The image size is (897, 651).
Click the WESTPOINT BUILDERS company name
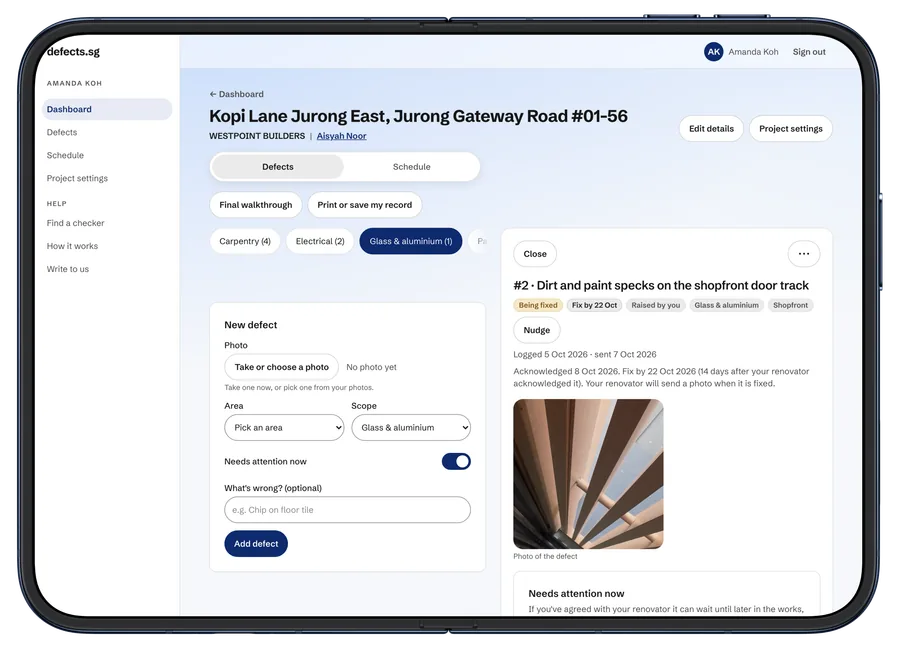(257, 136)
